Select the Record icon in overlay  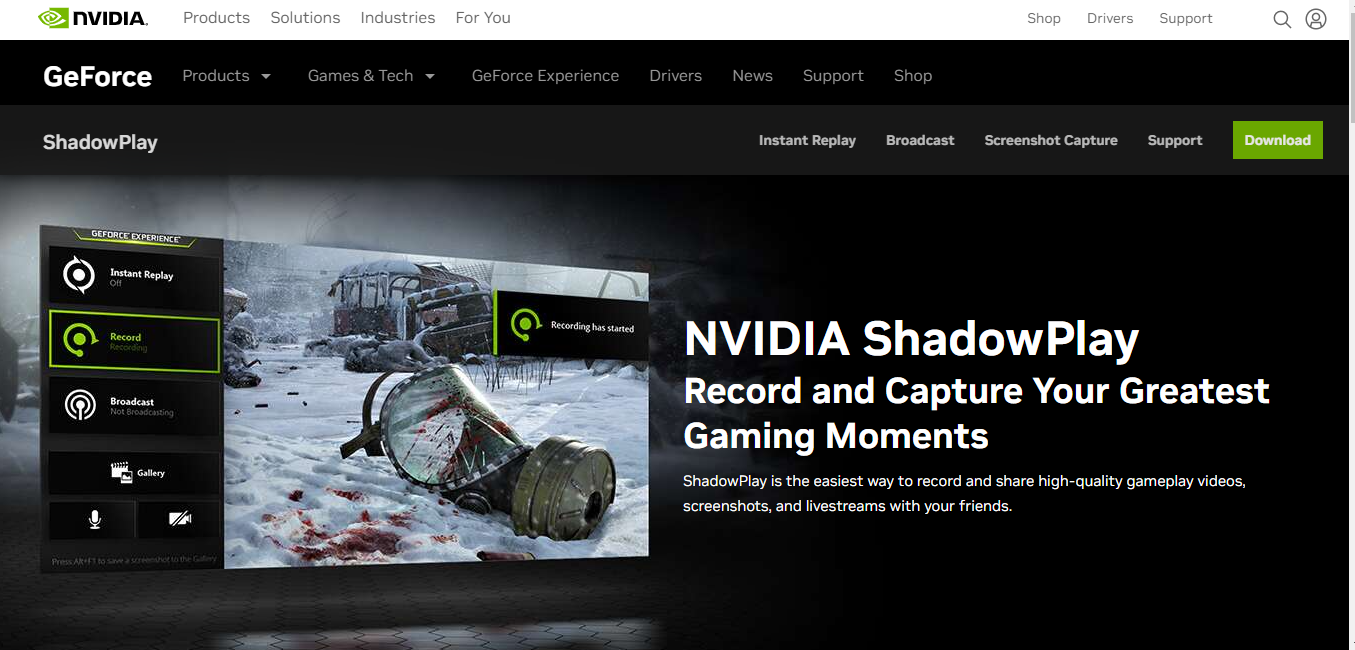click(x=79, y=340)
